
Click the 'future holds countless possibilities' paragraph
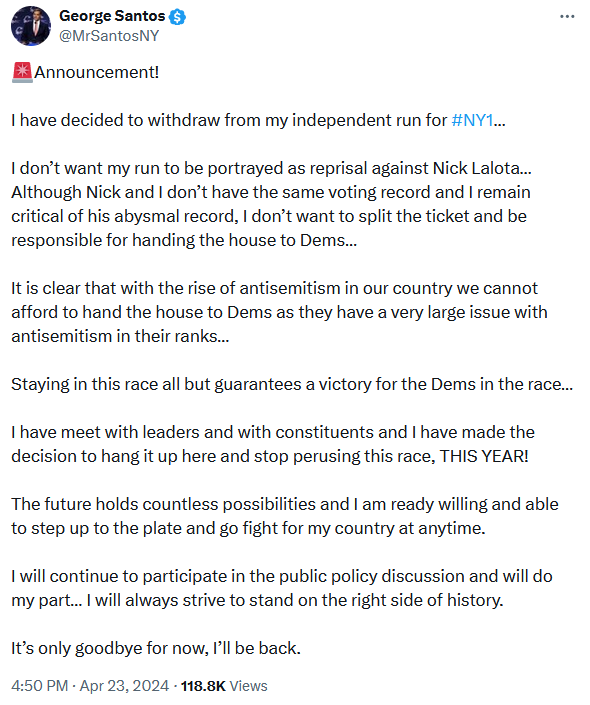point(285,516)
